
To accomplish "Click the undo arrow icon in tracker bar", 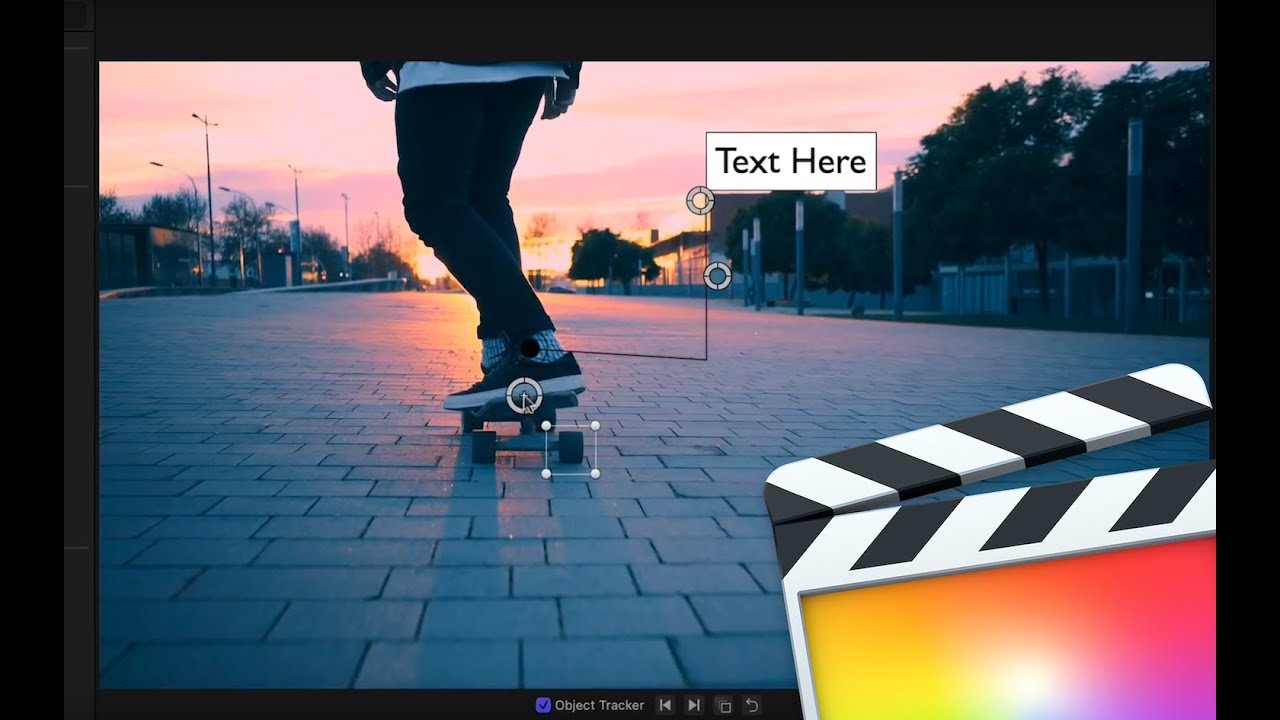I will [x=752, y=705].
